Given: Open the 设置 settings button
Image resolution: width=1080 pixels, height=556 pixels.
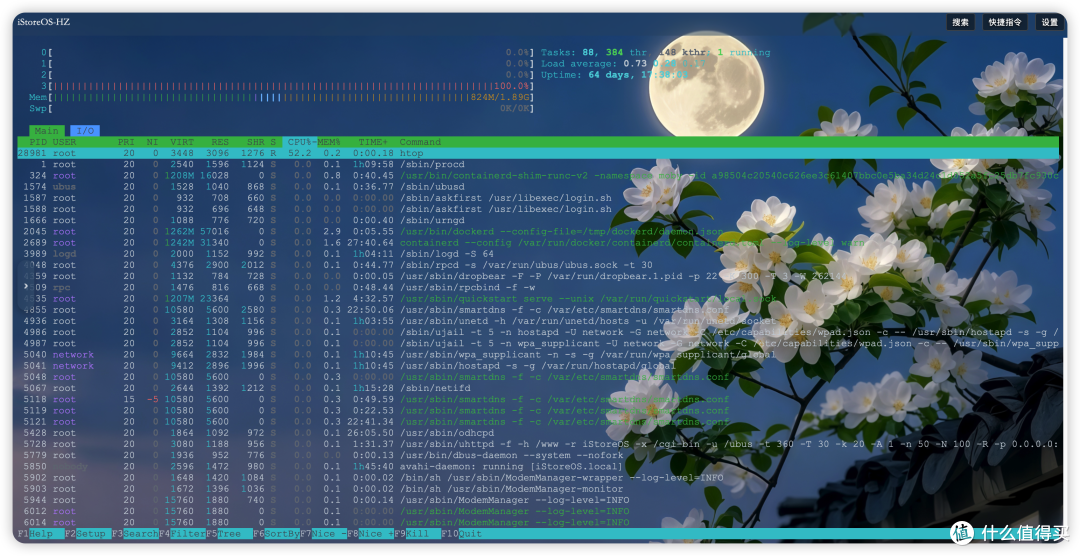Looking at the screenshot, I should [x=1049, y=22].
